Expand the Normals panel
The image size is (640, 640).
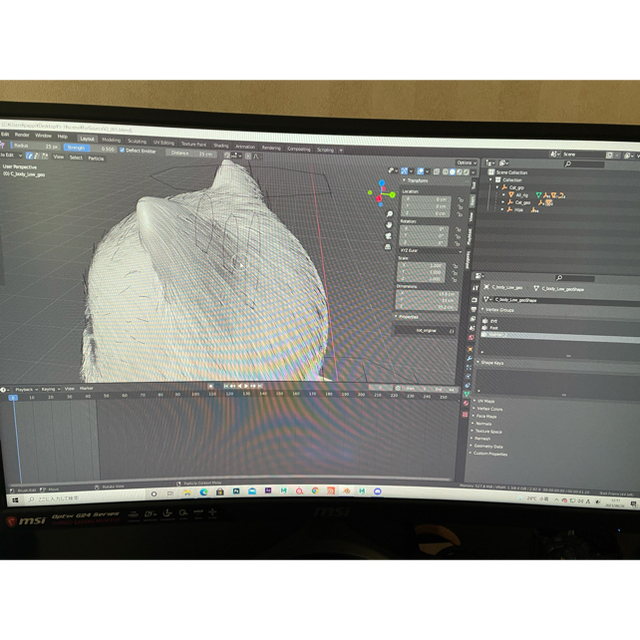point(472,423)
